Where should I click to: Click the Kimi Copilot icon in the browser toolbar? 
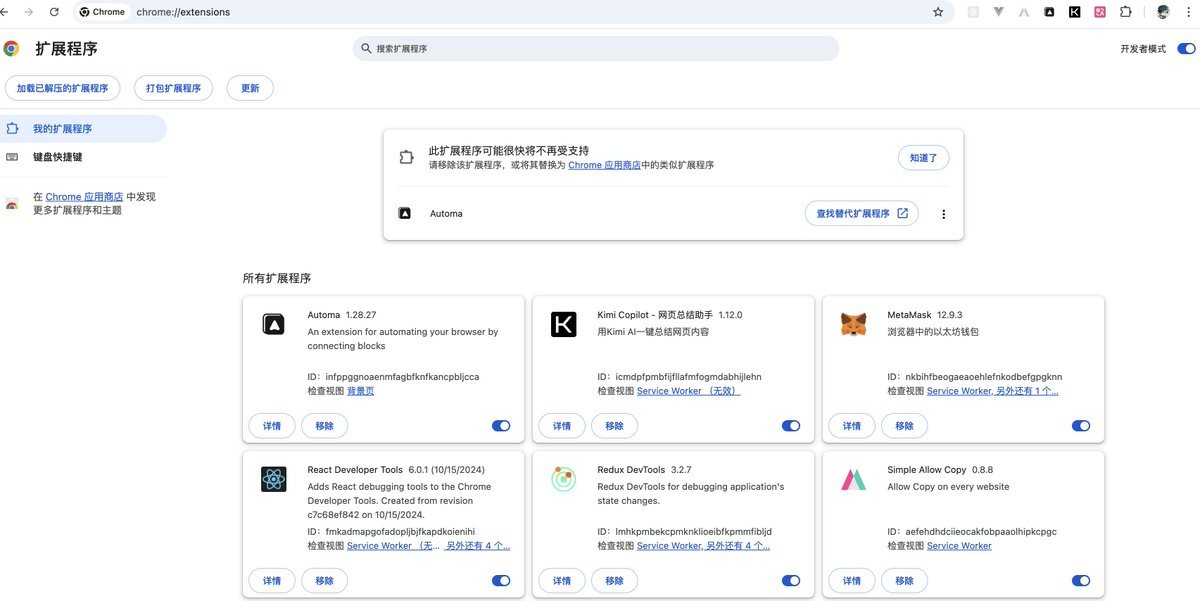point(1074,12)
